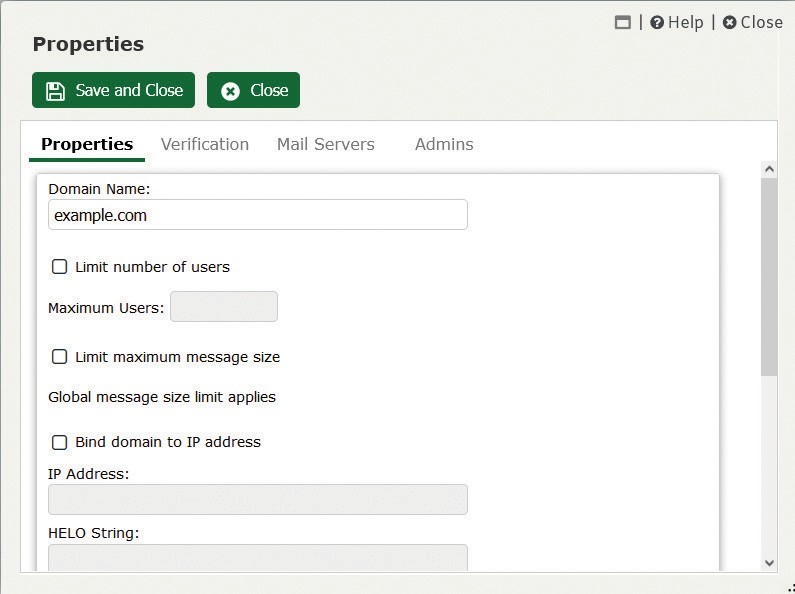Click the circled X Close icon in header
Screen dimensions: 795x594
[729, 22]
